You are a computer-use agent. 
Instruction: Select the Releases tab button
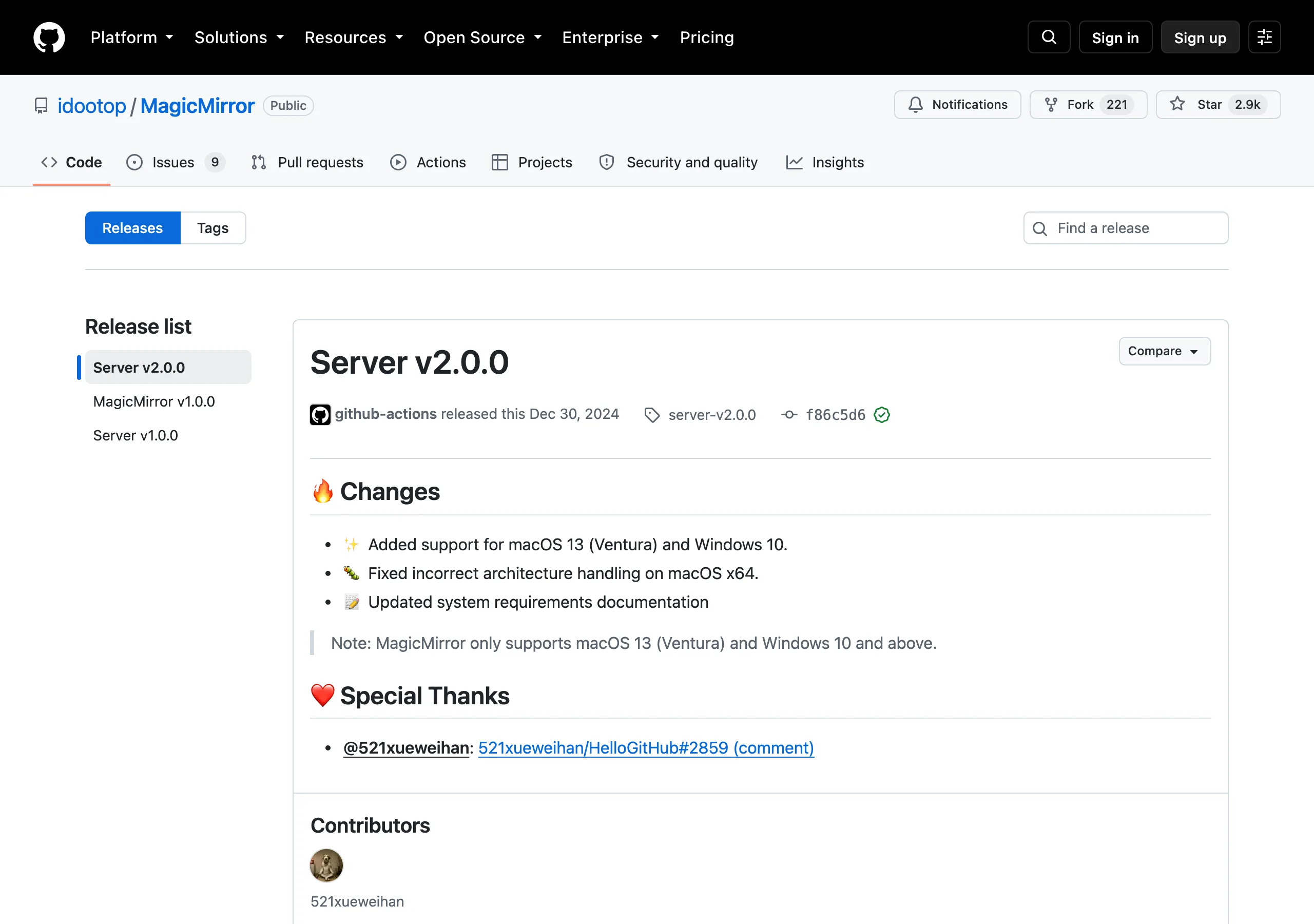[x=133, y=228]
